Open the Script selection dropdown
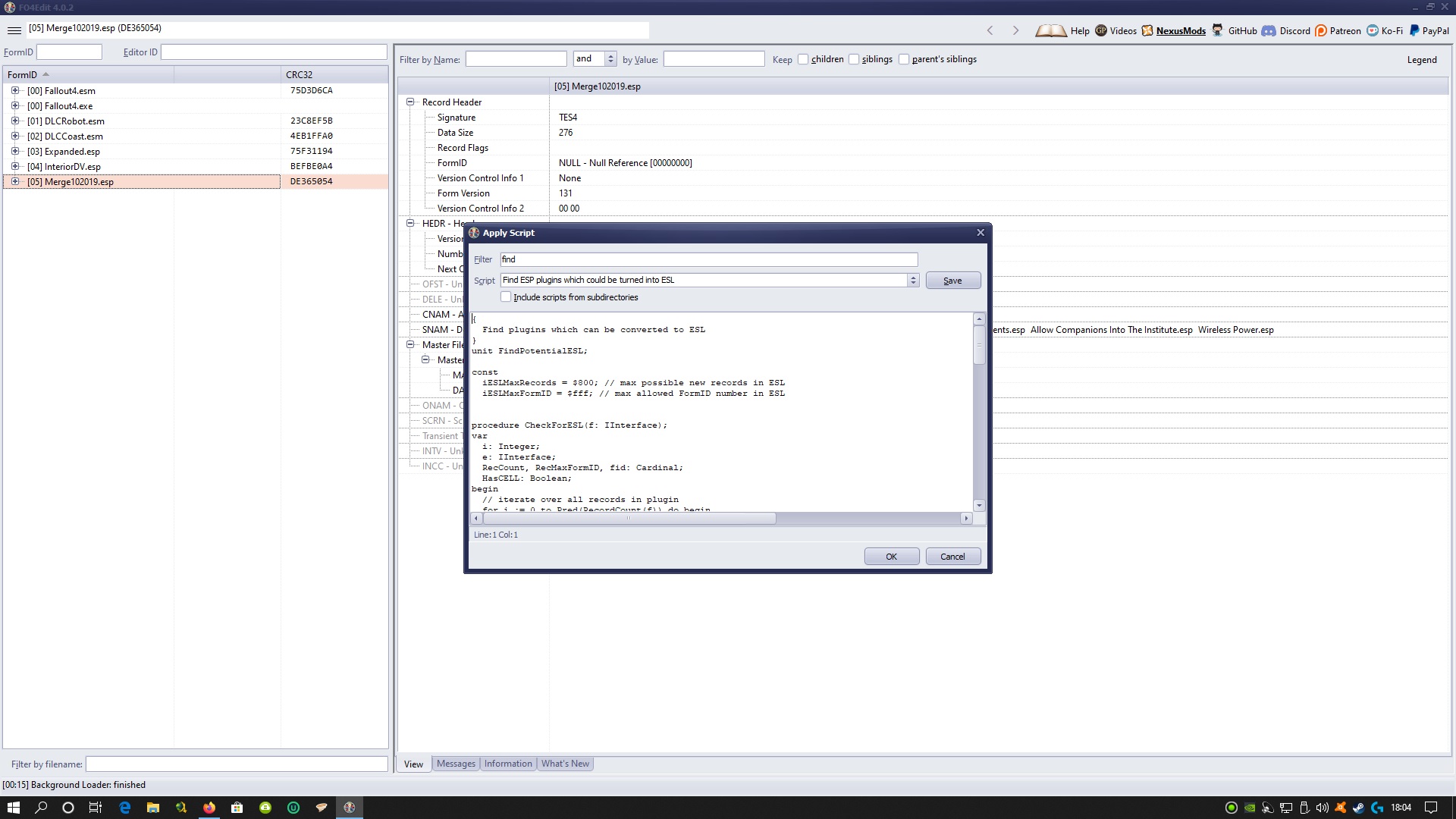The height and width of the screenshot is (819, 1456). [x=913, y=281]
